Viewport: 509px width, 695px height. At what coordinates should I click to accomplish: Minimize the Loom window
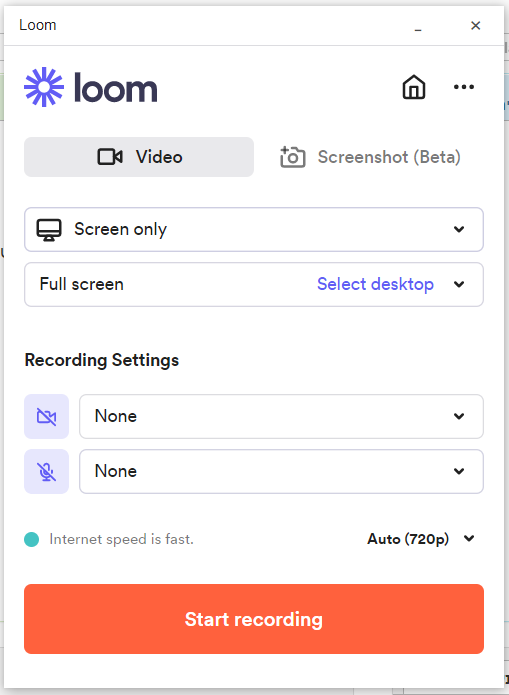click(x=418, y=26)
